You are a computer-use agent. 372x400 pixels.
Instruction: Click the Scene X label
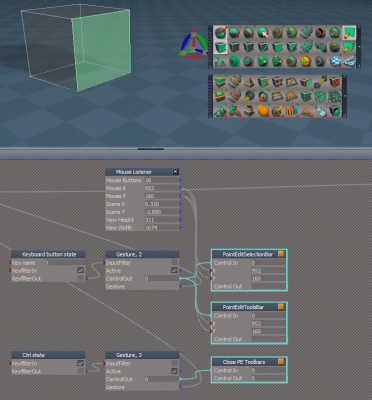[115, 204]
